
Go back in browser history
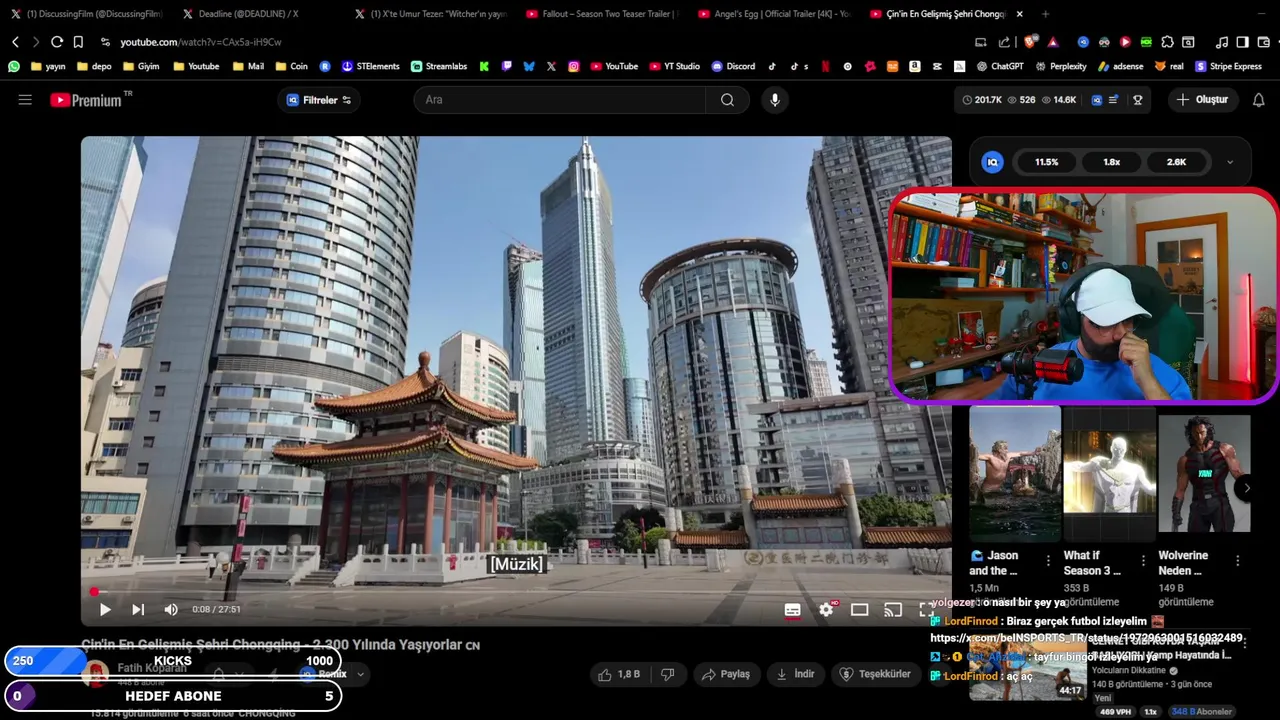point(15,42)
